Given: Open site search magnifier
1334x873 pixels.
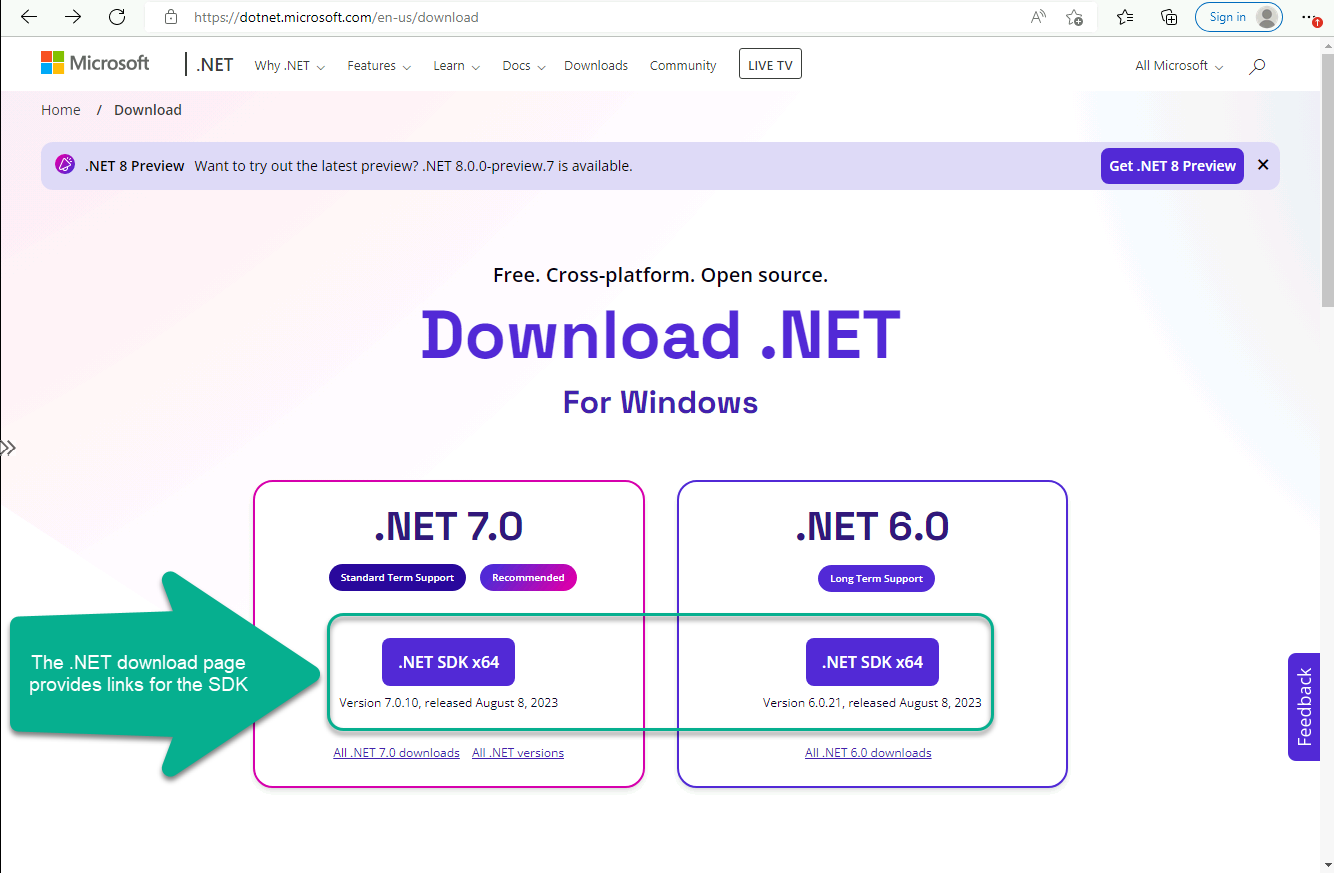Looking at the screenshot, I should tap(1257, 66).
